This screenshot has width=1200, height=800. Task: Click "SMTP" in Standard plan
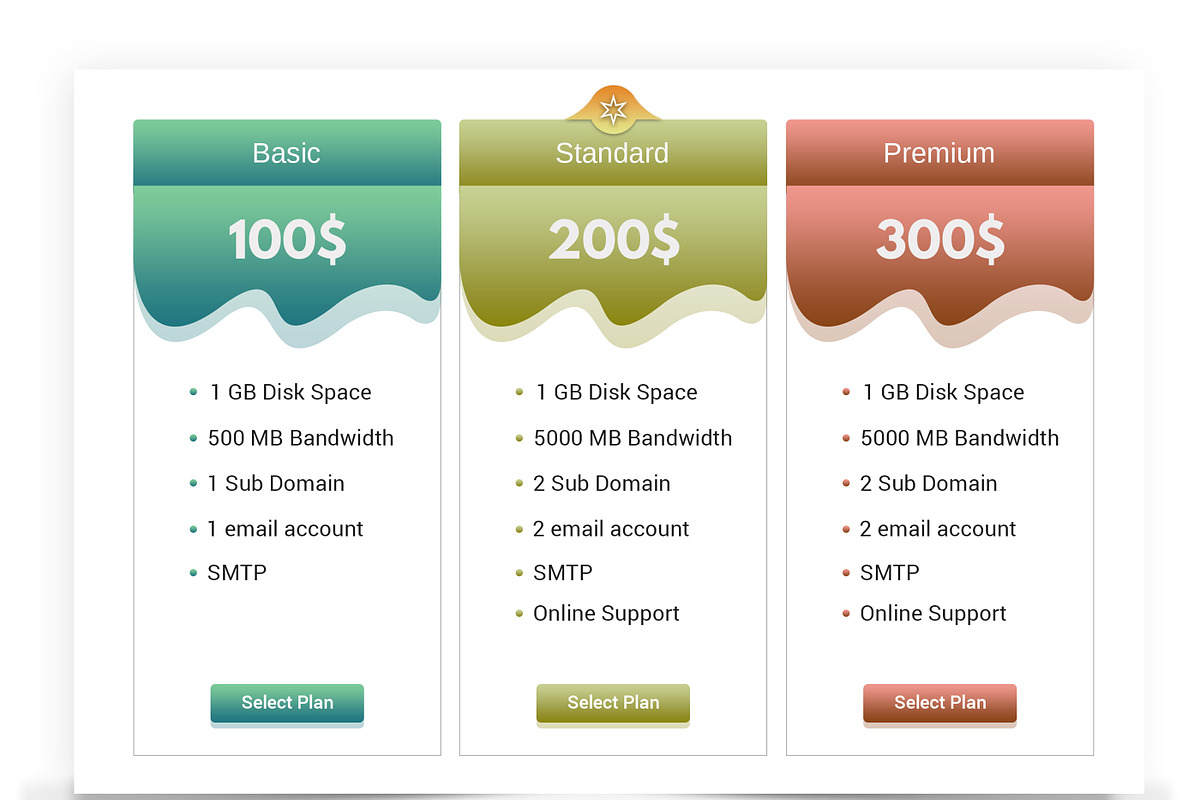coord(563,573)
